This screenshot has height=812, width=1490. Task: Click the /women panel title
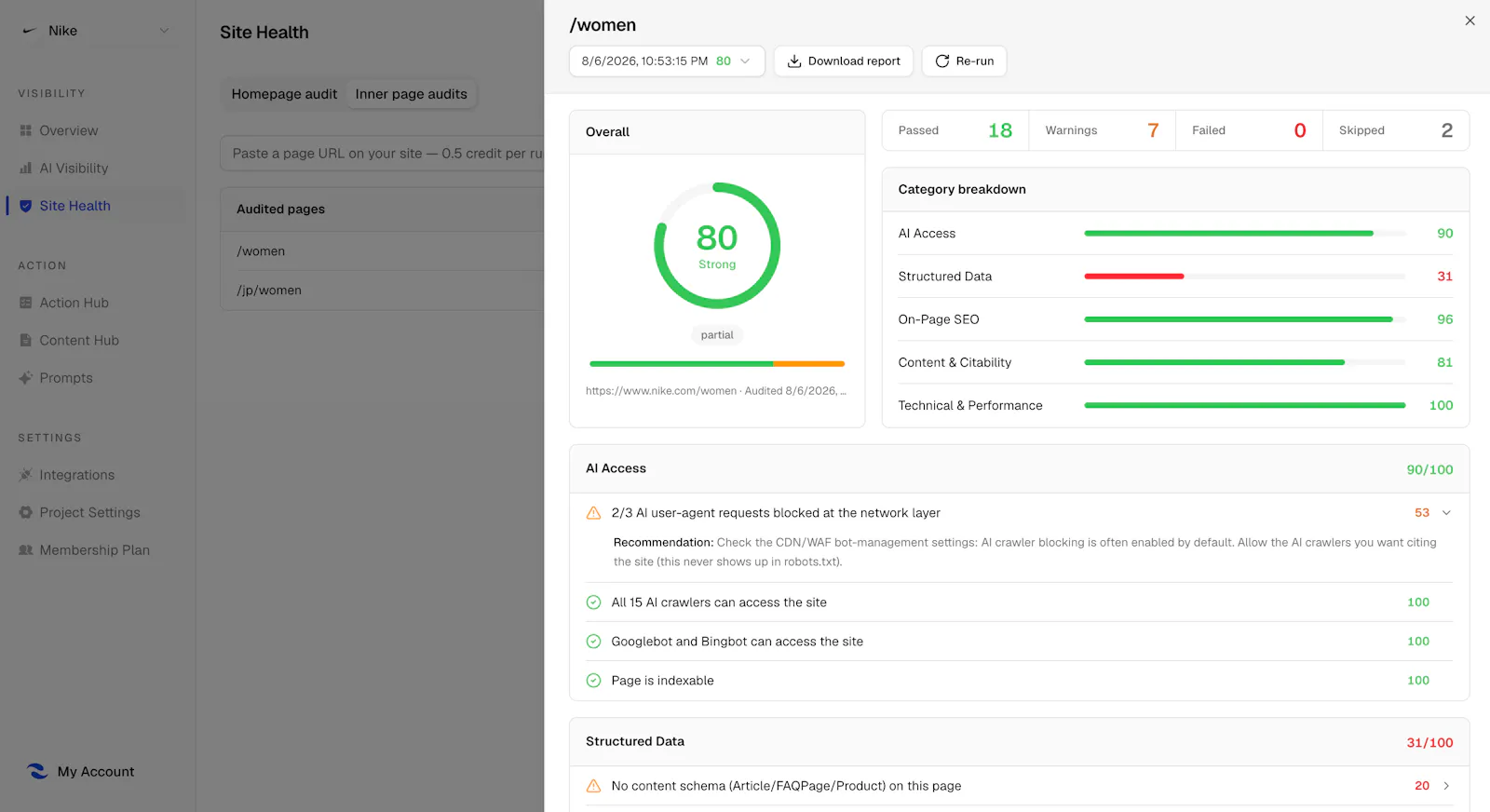point(603,25)
